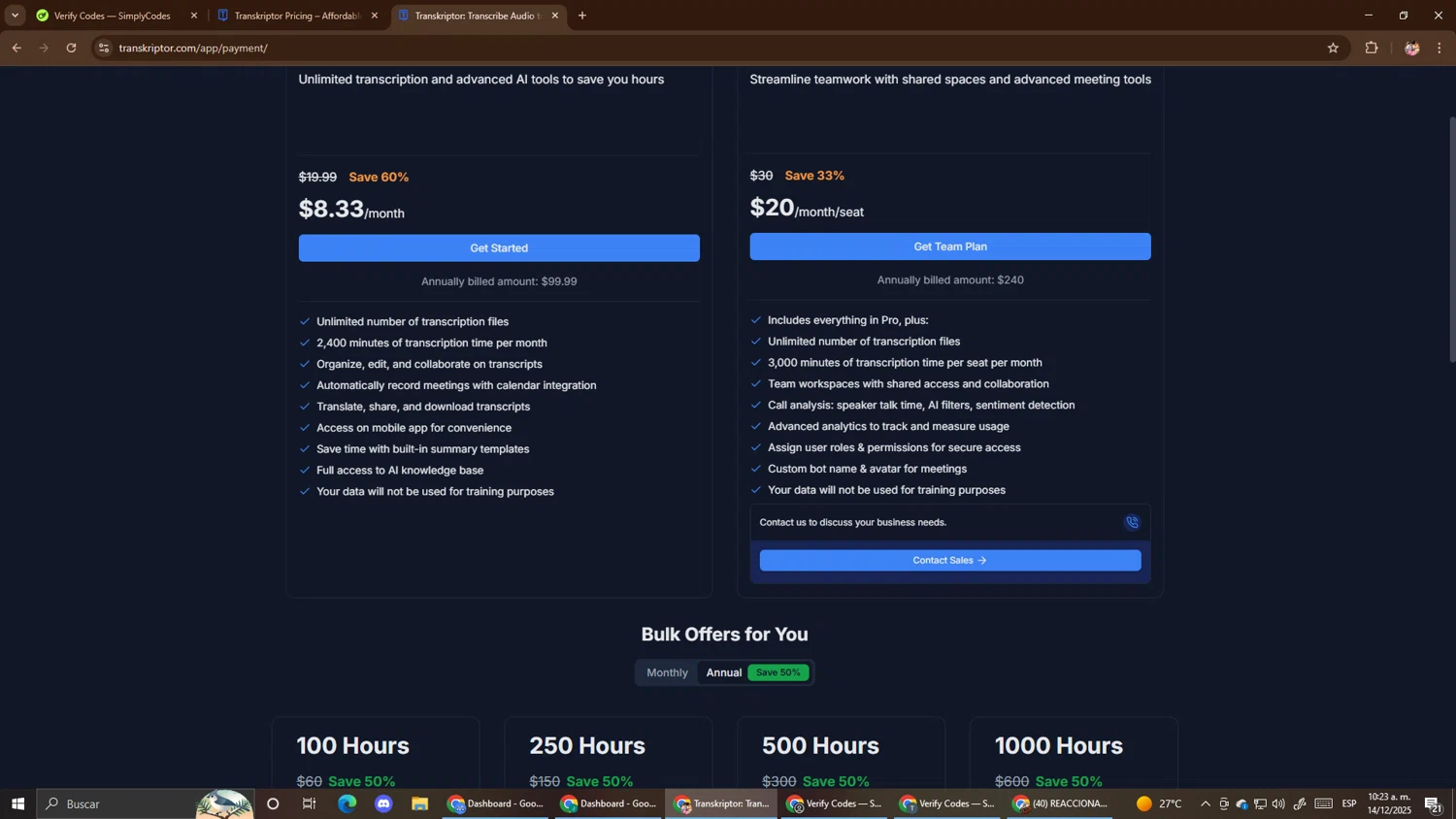Switch to second Verify Codes Chrome taskbar window
The height and width of the screenshot is (819, 1456).
pos(946,804)
